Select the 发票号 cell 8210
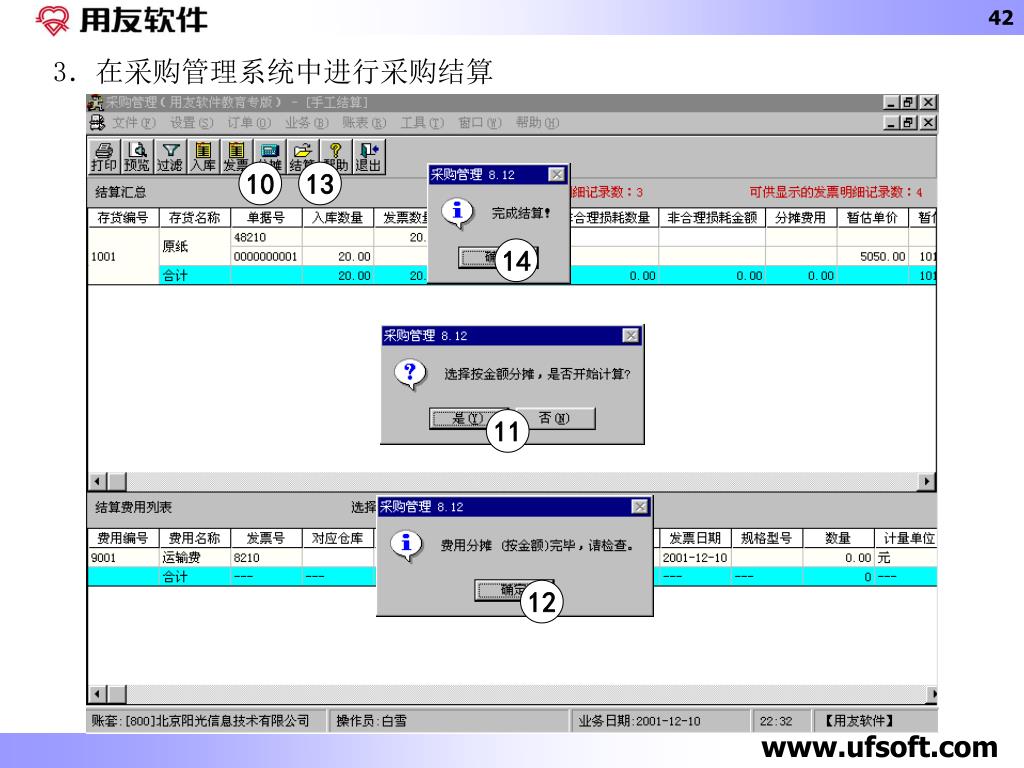This screenshot has height=768, width=1024. [266, 558]
